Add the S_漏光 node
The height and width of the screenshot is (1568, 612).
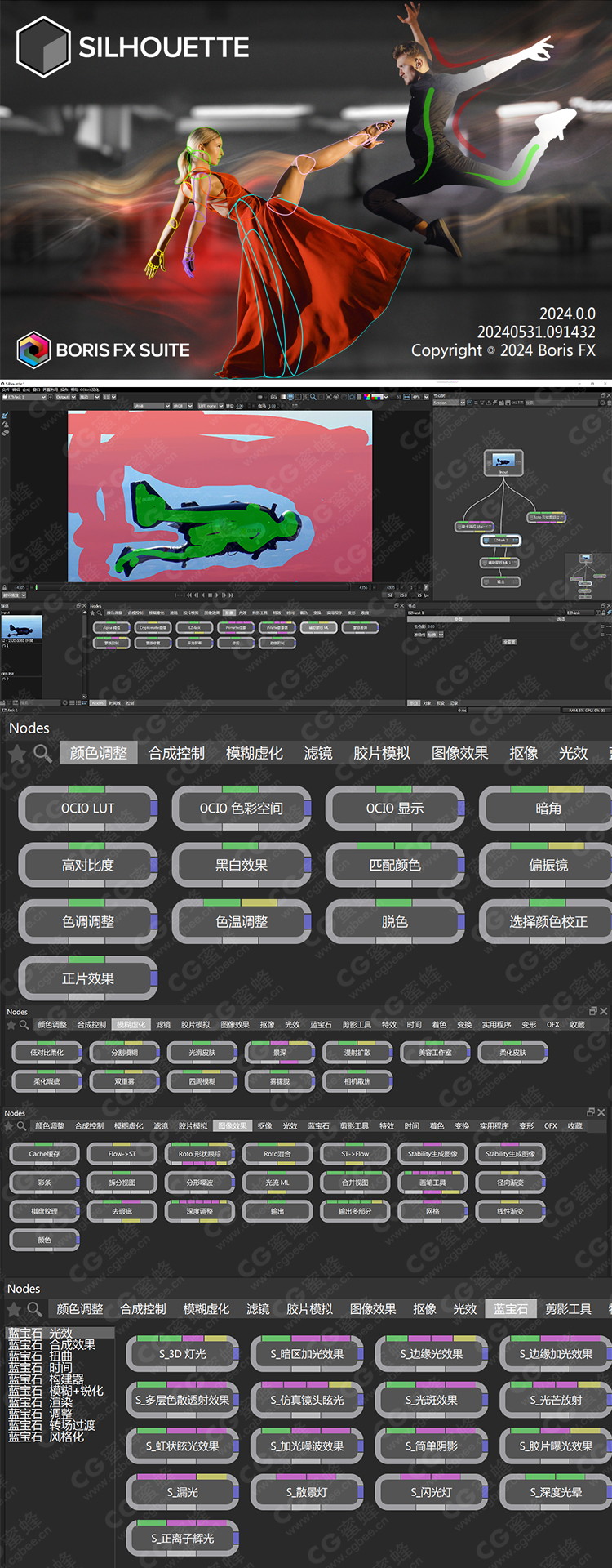[x=183, y=1493]
